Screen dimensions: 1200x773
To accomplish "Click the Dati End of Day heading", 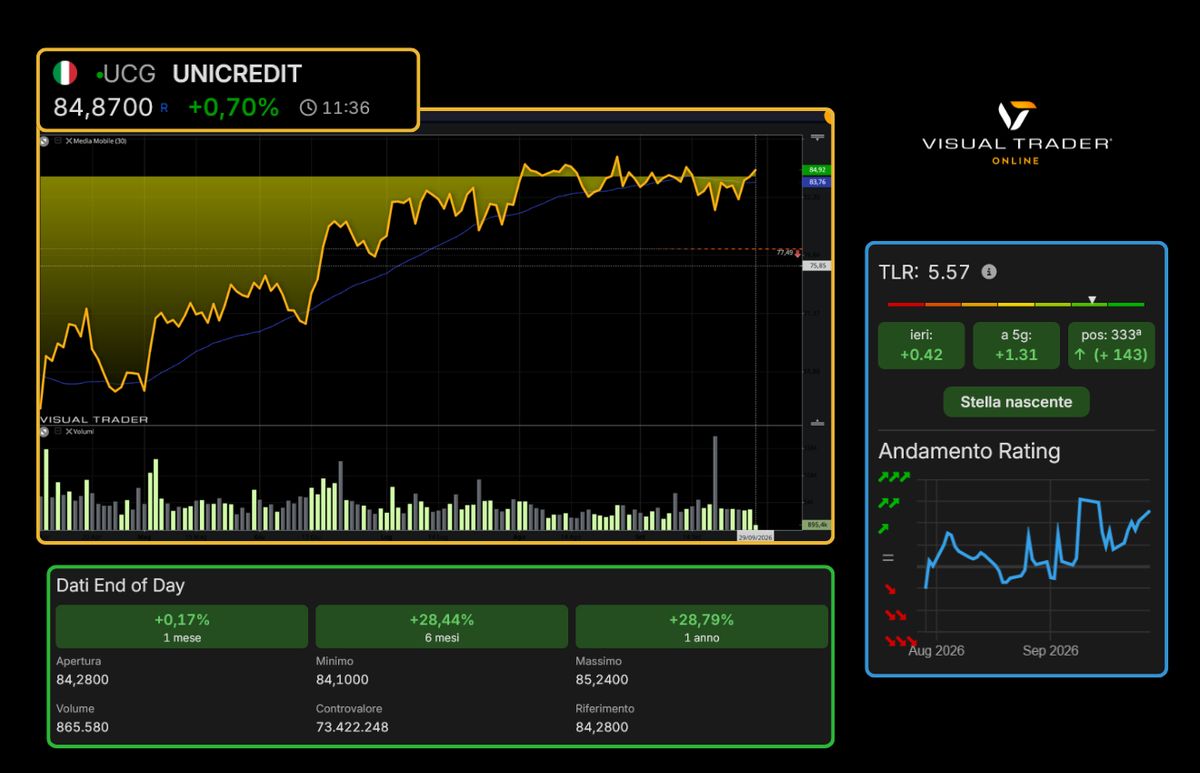I will point(120,586).
